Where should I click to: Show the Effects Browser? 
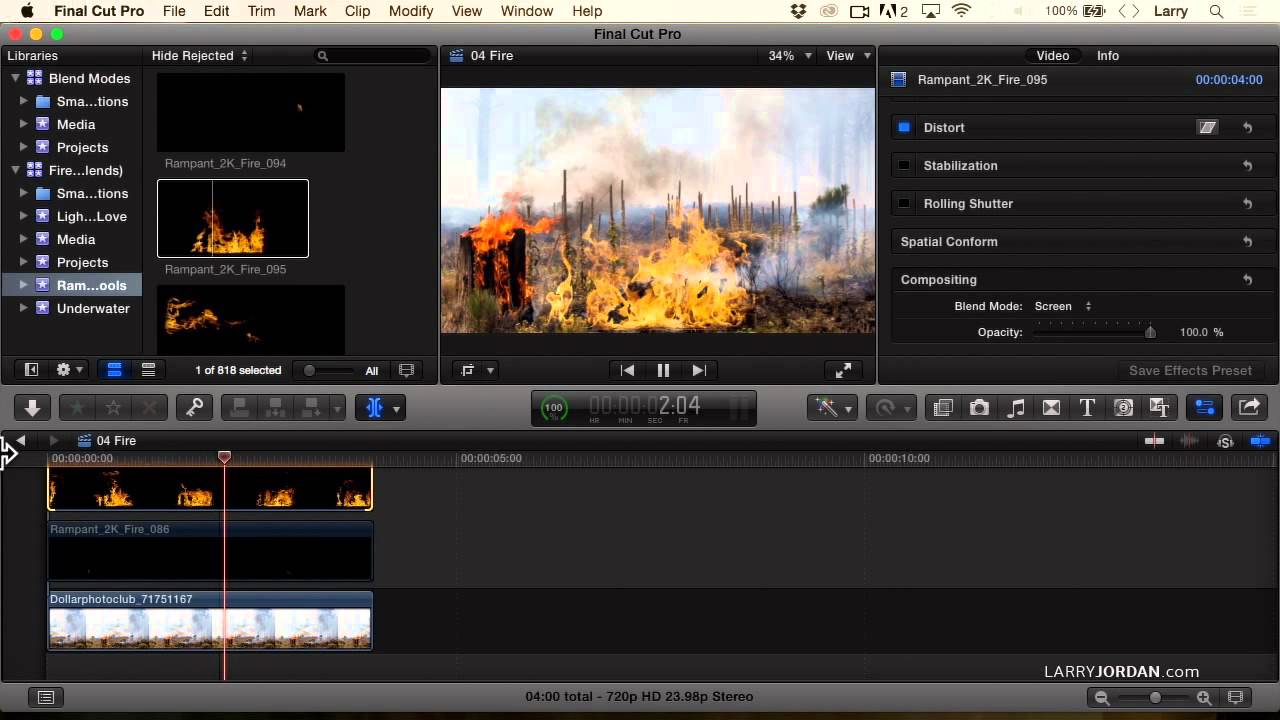942,407
